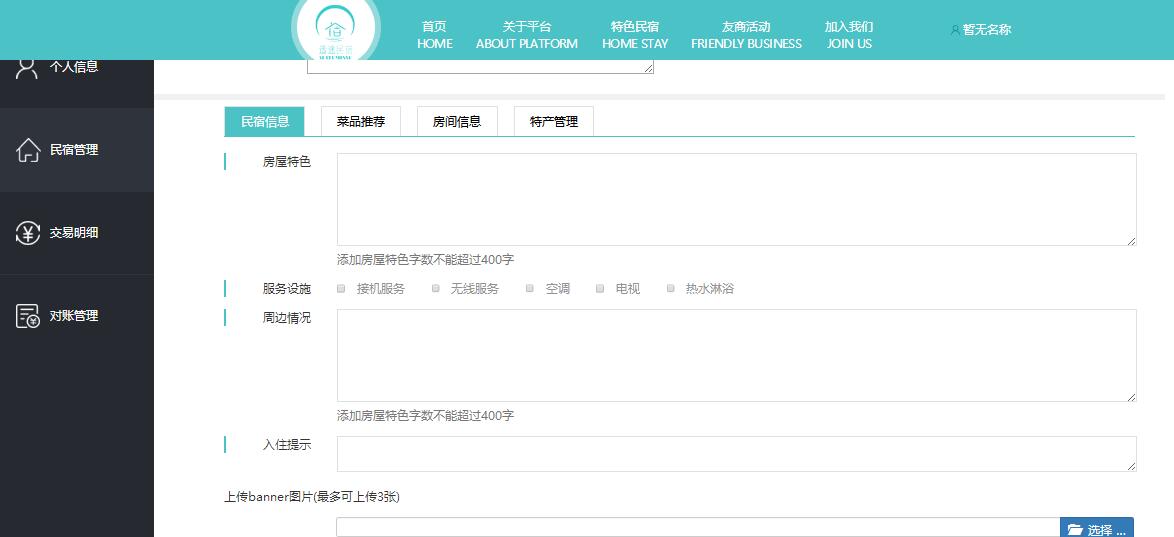Click into the 房屋特色 text area
Viewport: 1174px width, 537px height.
(x=736, y=199)
